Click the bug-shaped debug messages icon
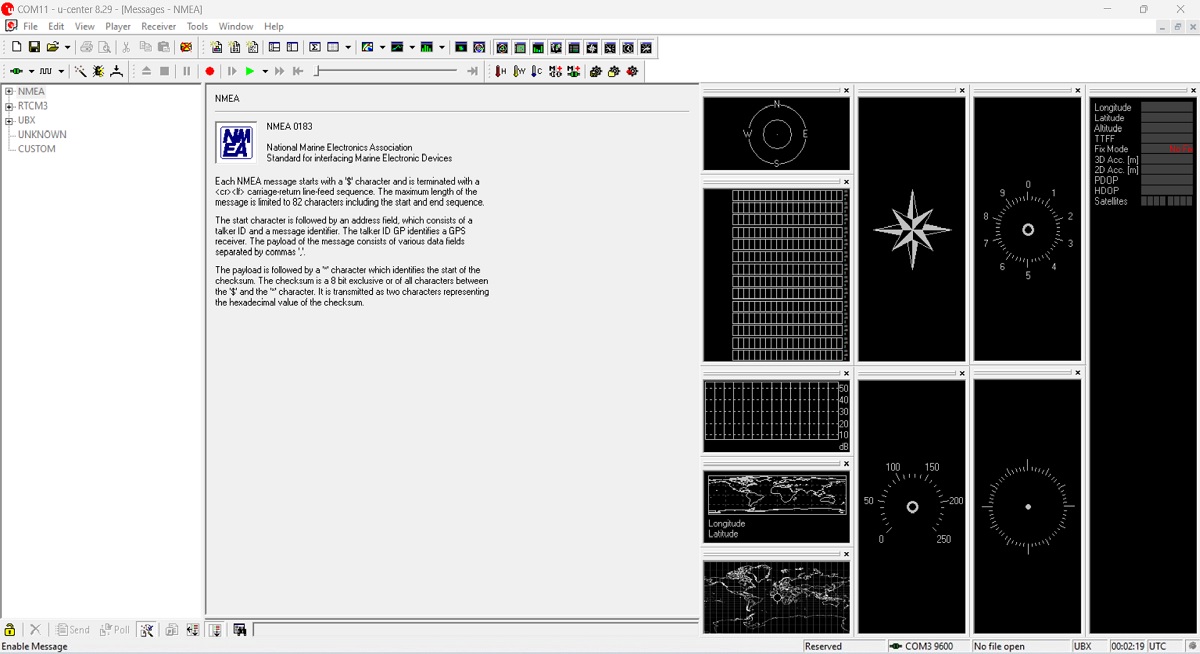 [98, 71]
